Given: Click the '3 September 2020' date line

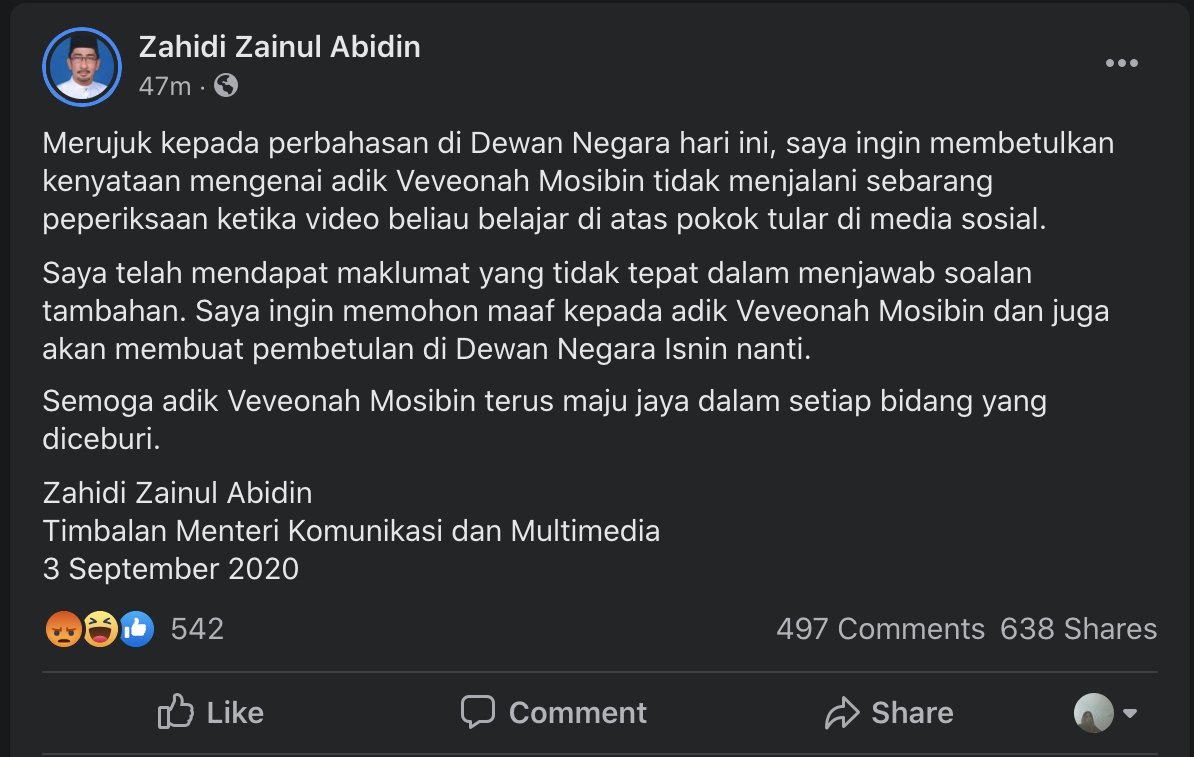Looking at the screenshot, I should (171, 569).
